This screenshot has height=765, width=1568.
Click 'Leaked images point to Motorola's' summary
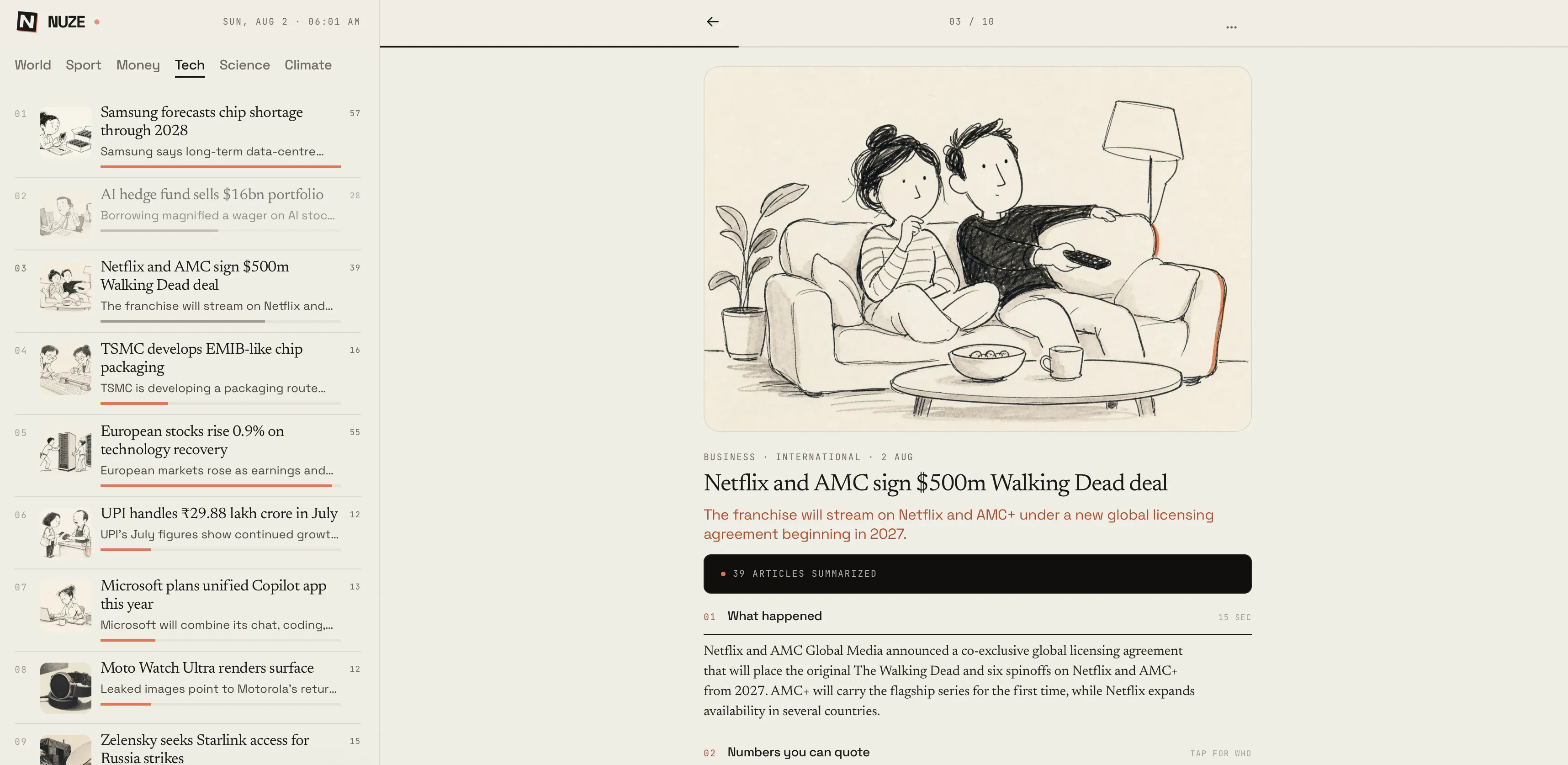point(218,689)
